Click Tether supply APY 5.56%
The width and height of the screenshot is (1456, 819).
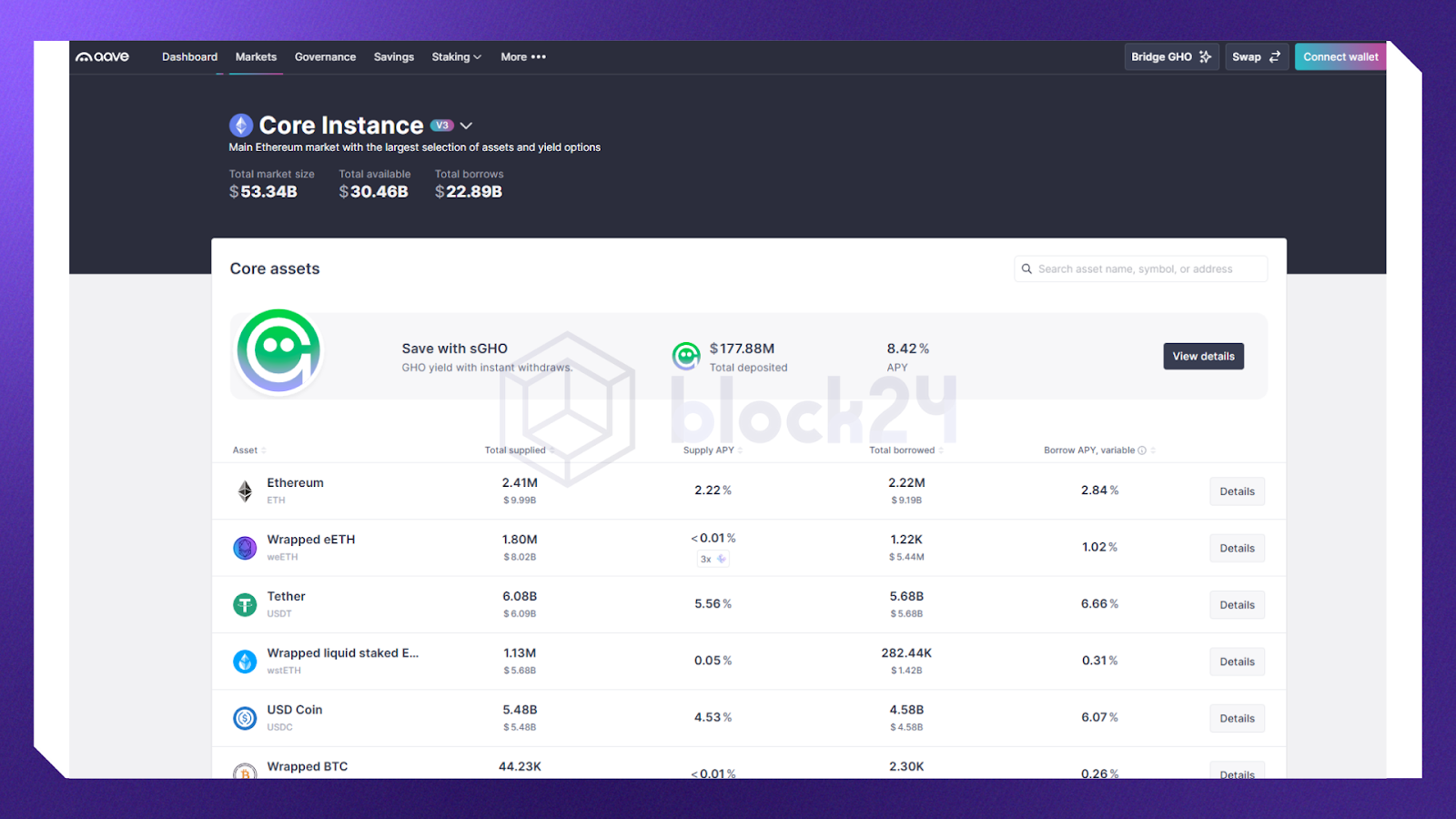(713, 604)
